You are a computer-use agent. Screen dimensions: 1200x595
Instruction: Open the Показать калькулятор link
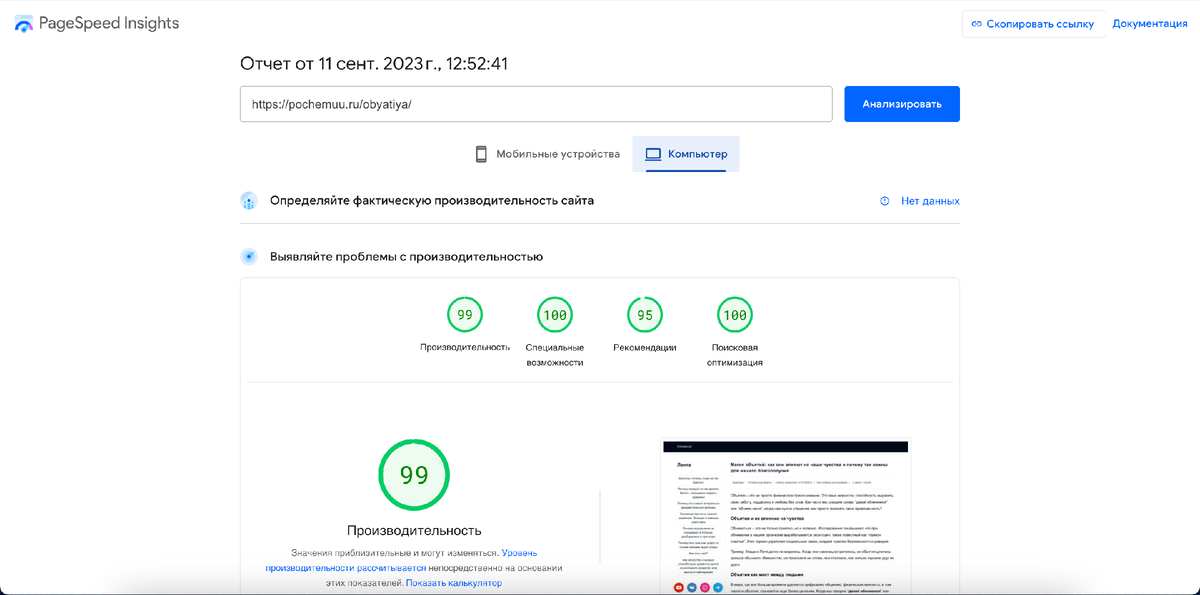(454, 583)
